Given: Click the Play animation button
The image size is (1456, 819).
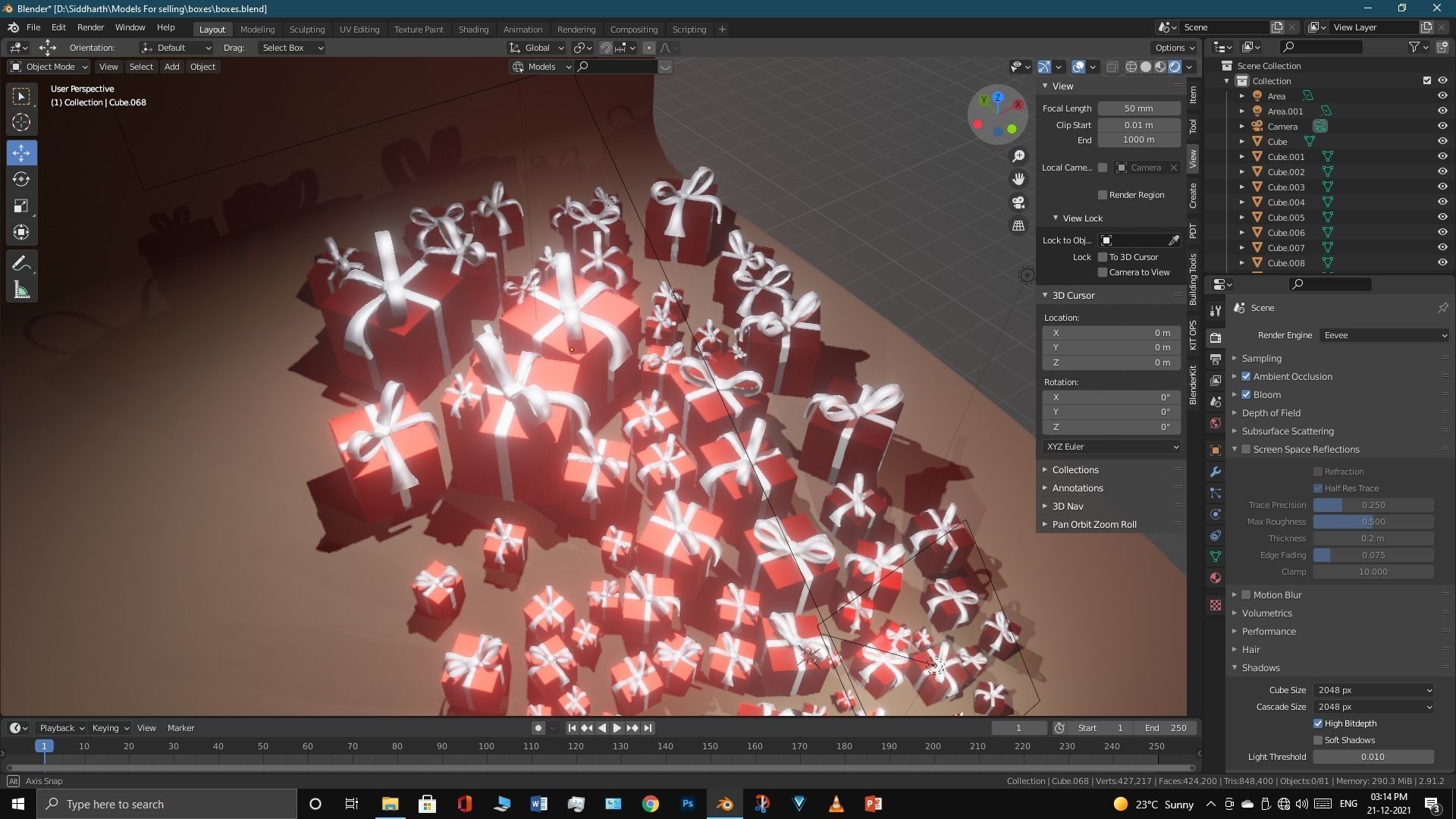Looking at the screenshot, I should tap(617, 728).
